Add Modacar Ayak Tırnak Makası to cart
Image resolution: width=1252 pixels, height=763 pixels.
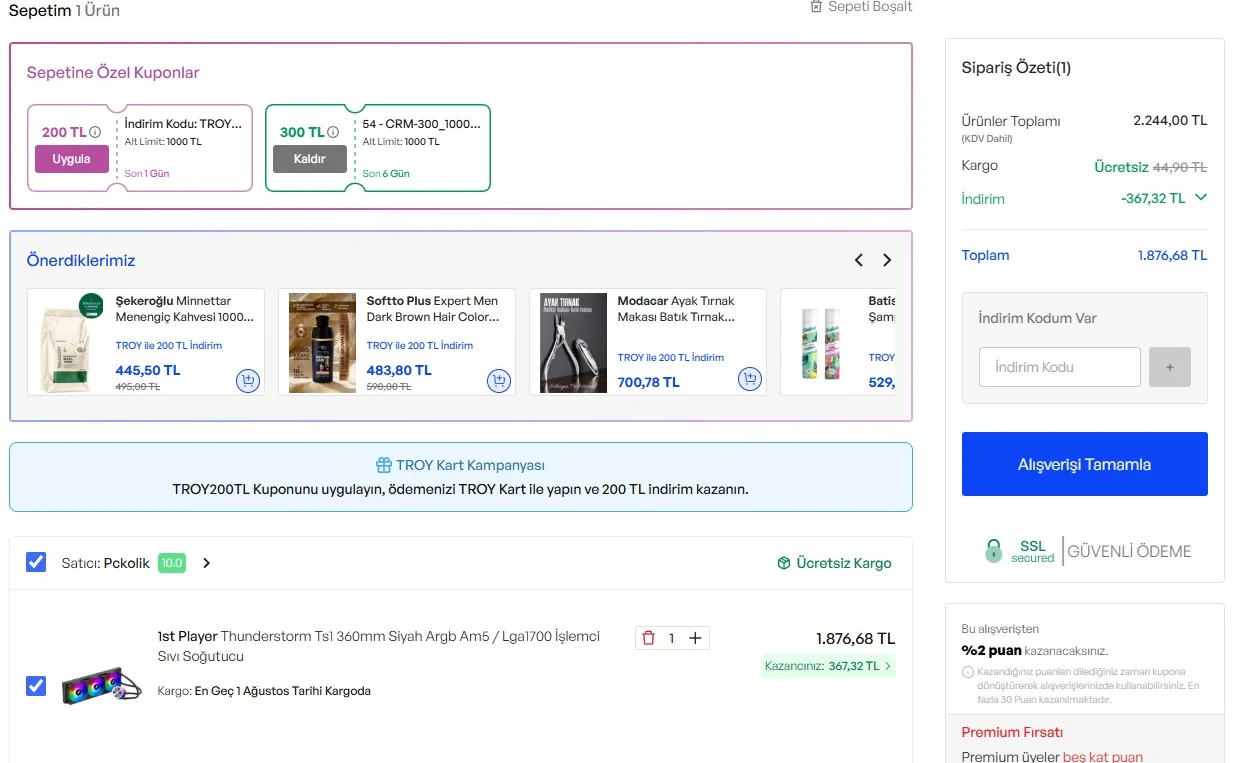point(749,379)
